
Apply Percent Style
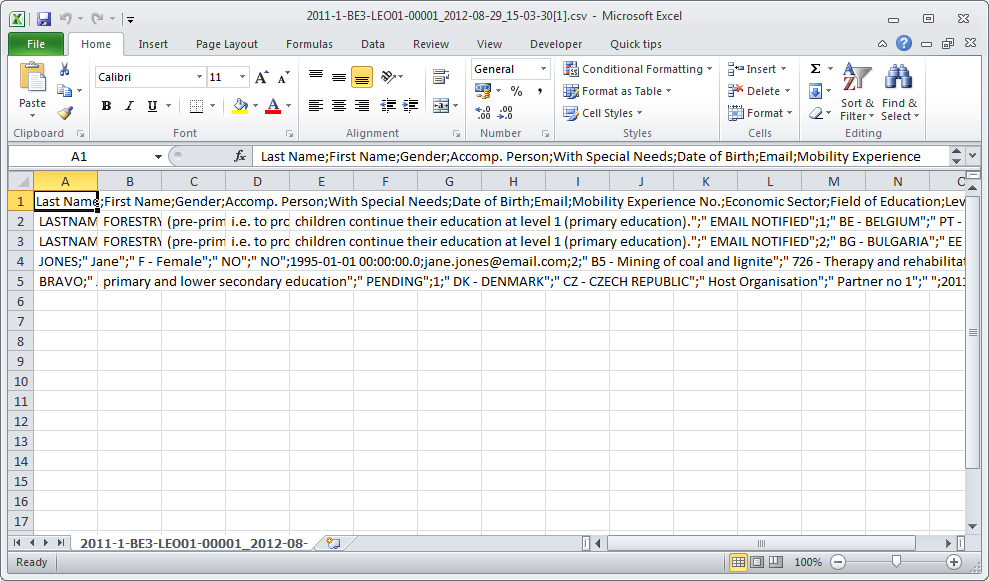517,91
